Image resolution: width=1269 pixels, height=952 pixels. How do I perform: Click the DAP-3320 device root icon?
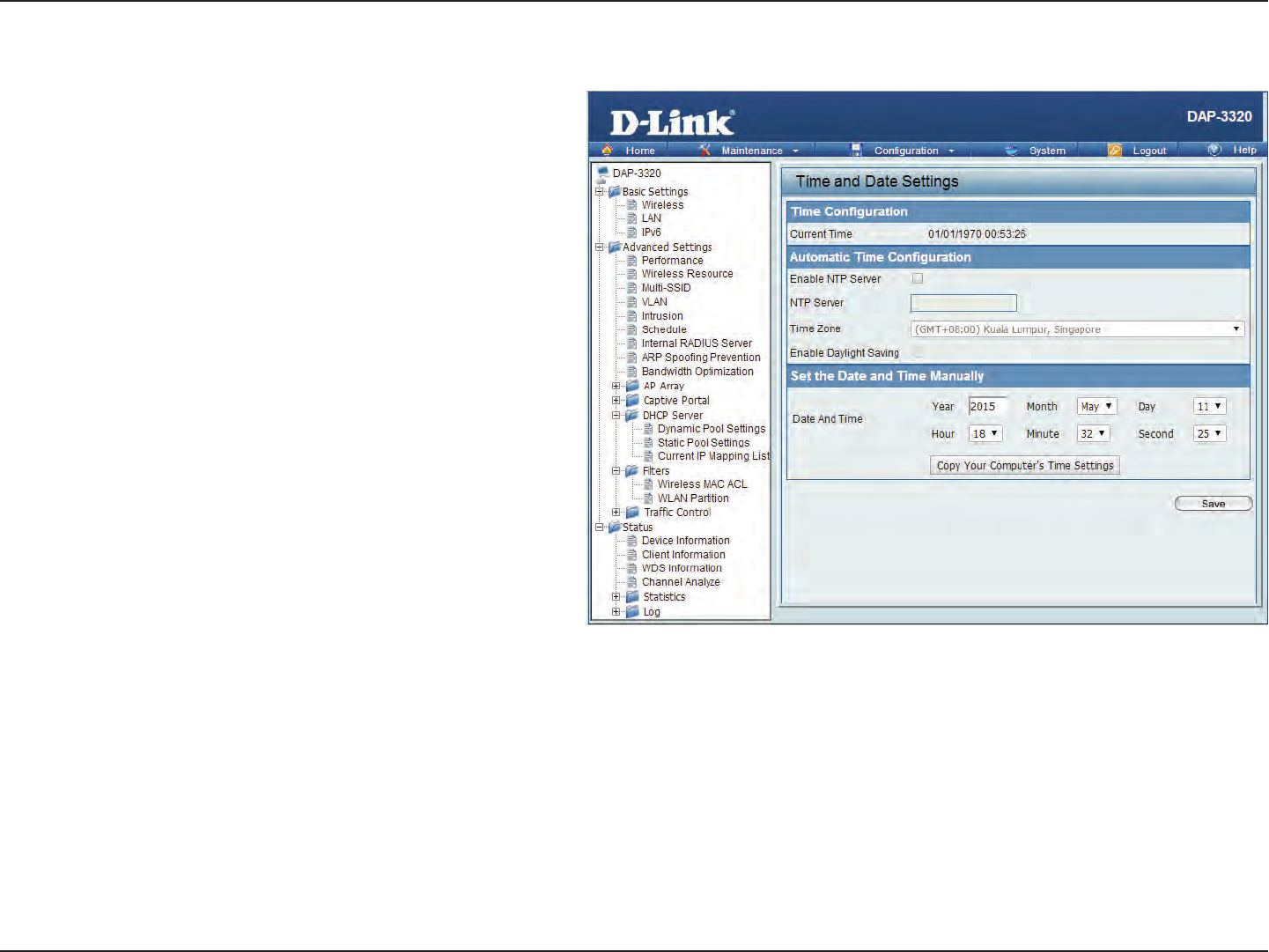(x=602, y=173)
